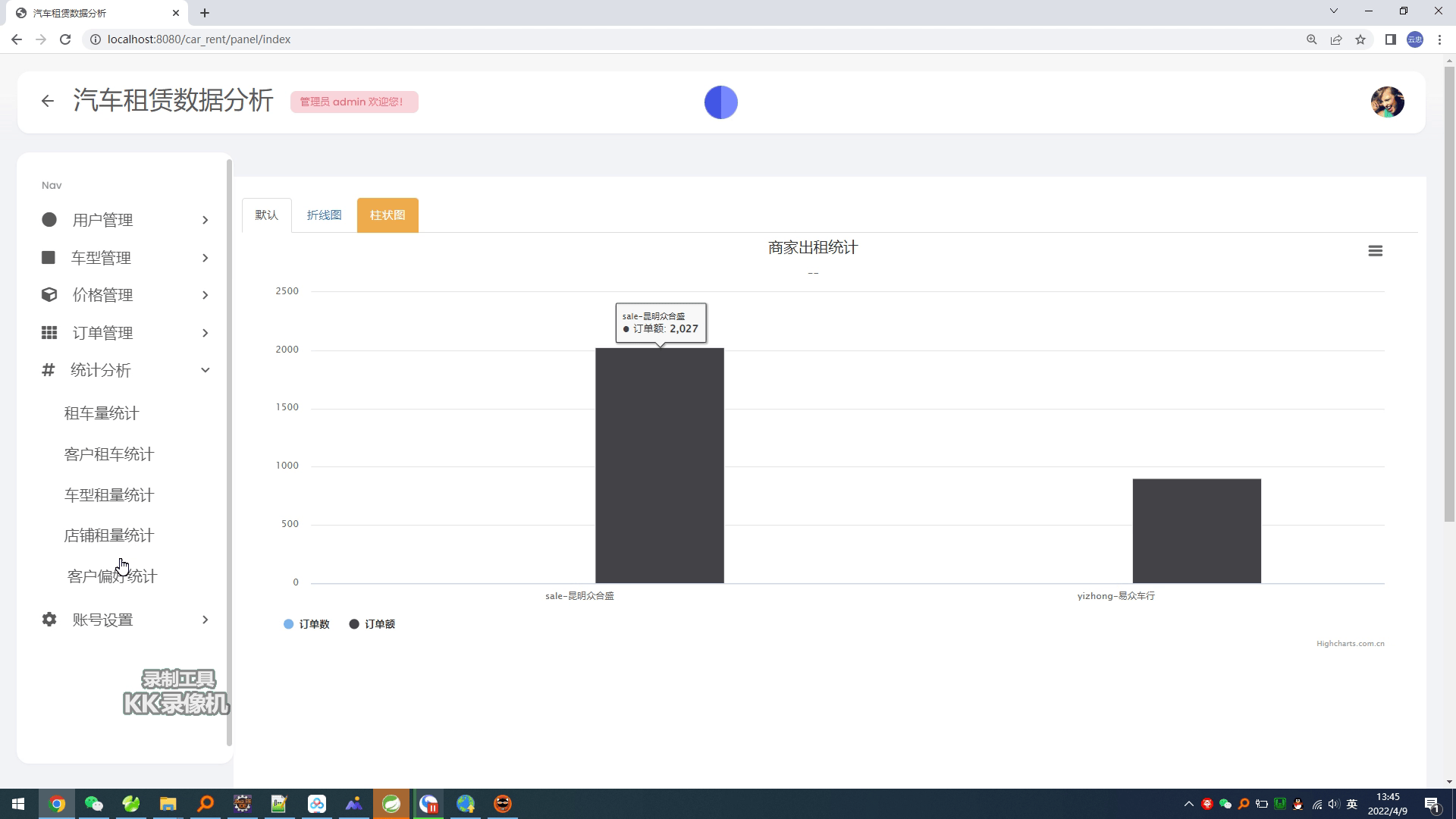This screenshot has height=819, width=1456.
Task: Open 车型租量统计 submenu item
Action: [x=109, y=495]
